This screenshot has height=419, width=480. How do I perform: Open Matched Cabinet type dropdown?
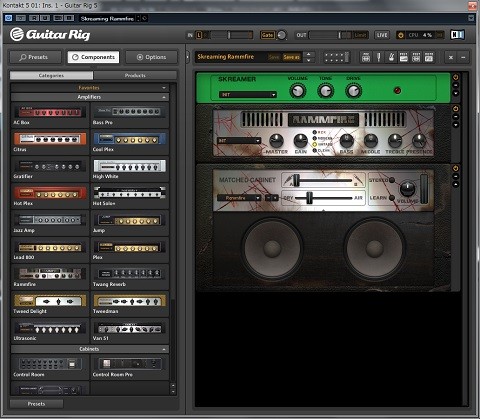click(x=239, y=198)
